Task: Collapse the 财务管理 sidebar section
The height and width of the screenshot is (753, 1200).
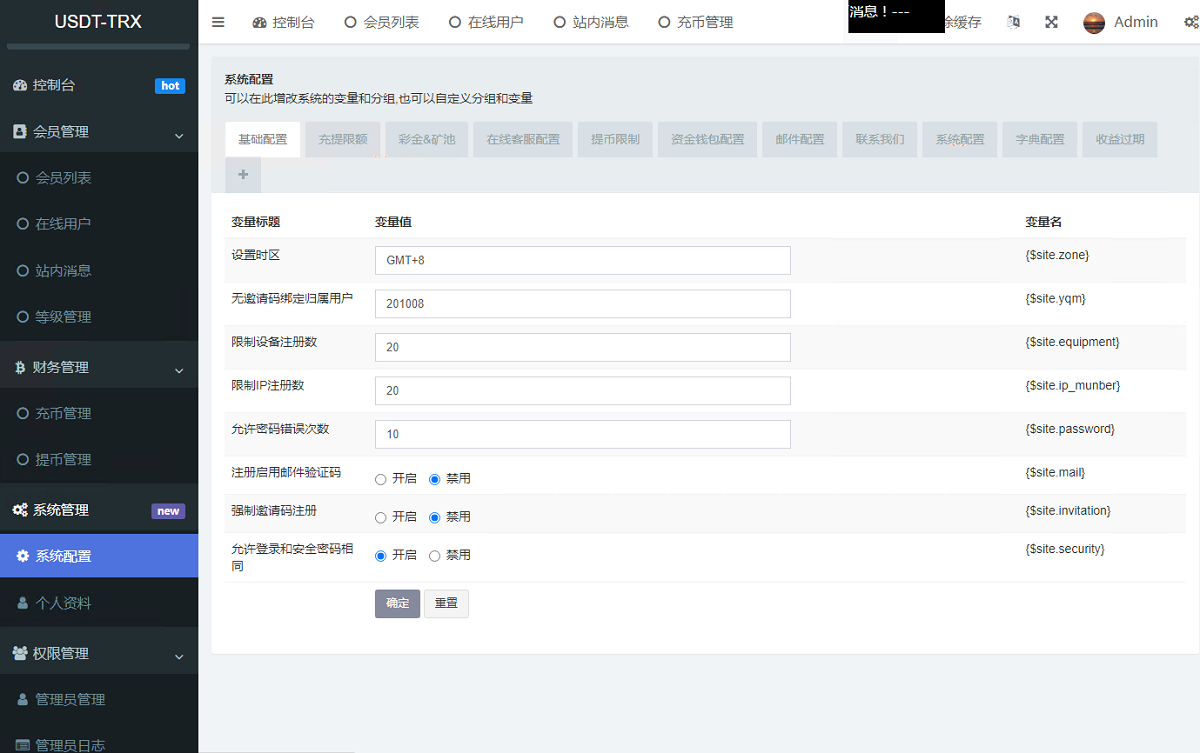Action: pyautogui.click(x=179, y=370)
